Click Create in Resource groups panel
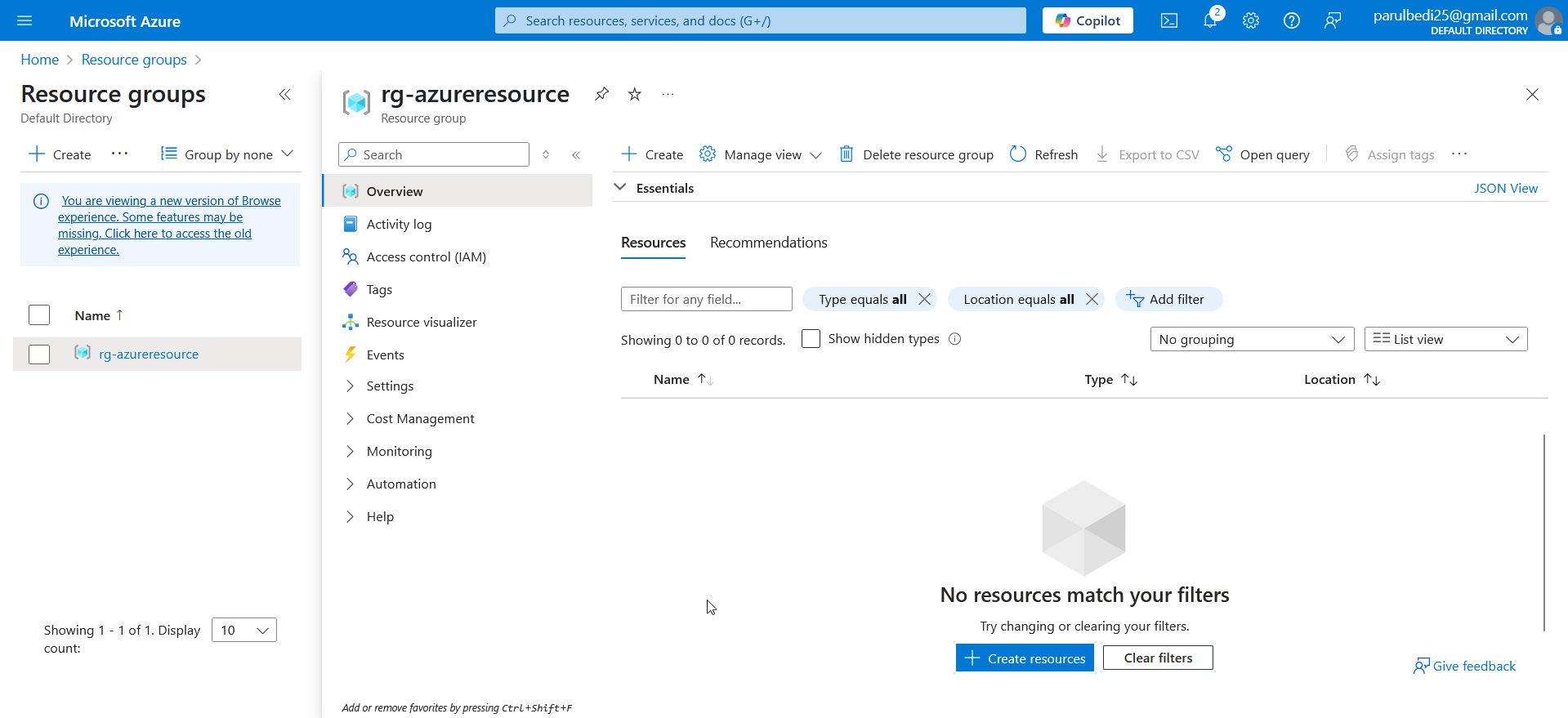This screenshot has width=1568, height=718. (x=60, y=154)
